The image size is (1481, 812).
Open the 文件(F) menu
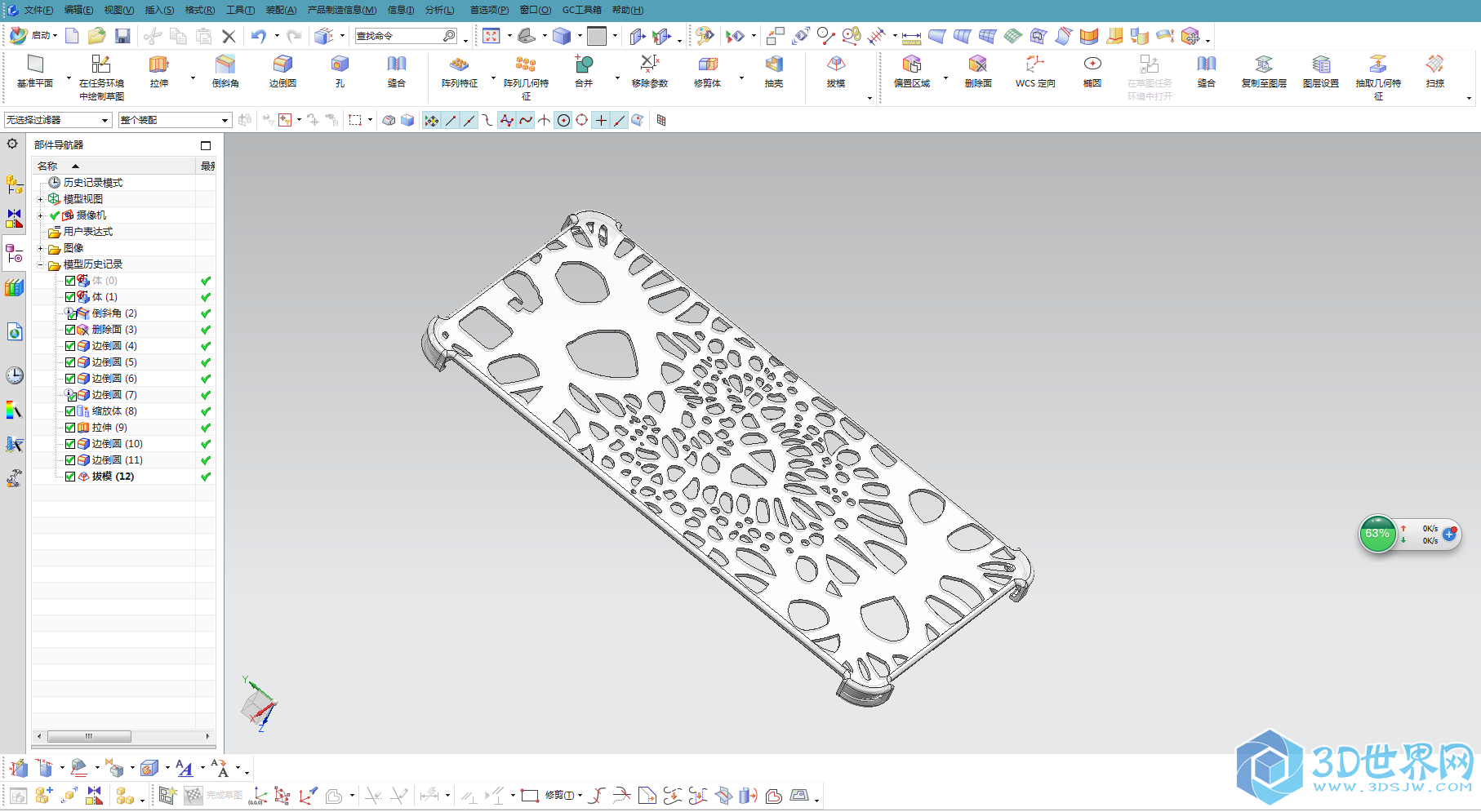38,10
